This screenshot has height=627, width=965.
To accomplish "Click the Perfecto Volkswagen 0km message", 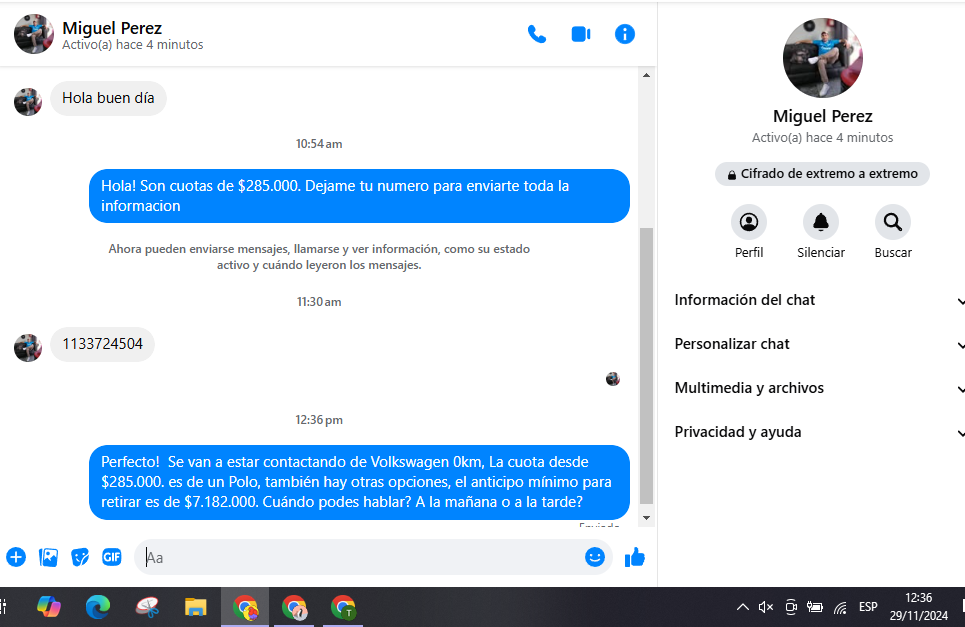I will (x=359, y=482).
